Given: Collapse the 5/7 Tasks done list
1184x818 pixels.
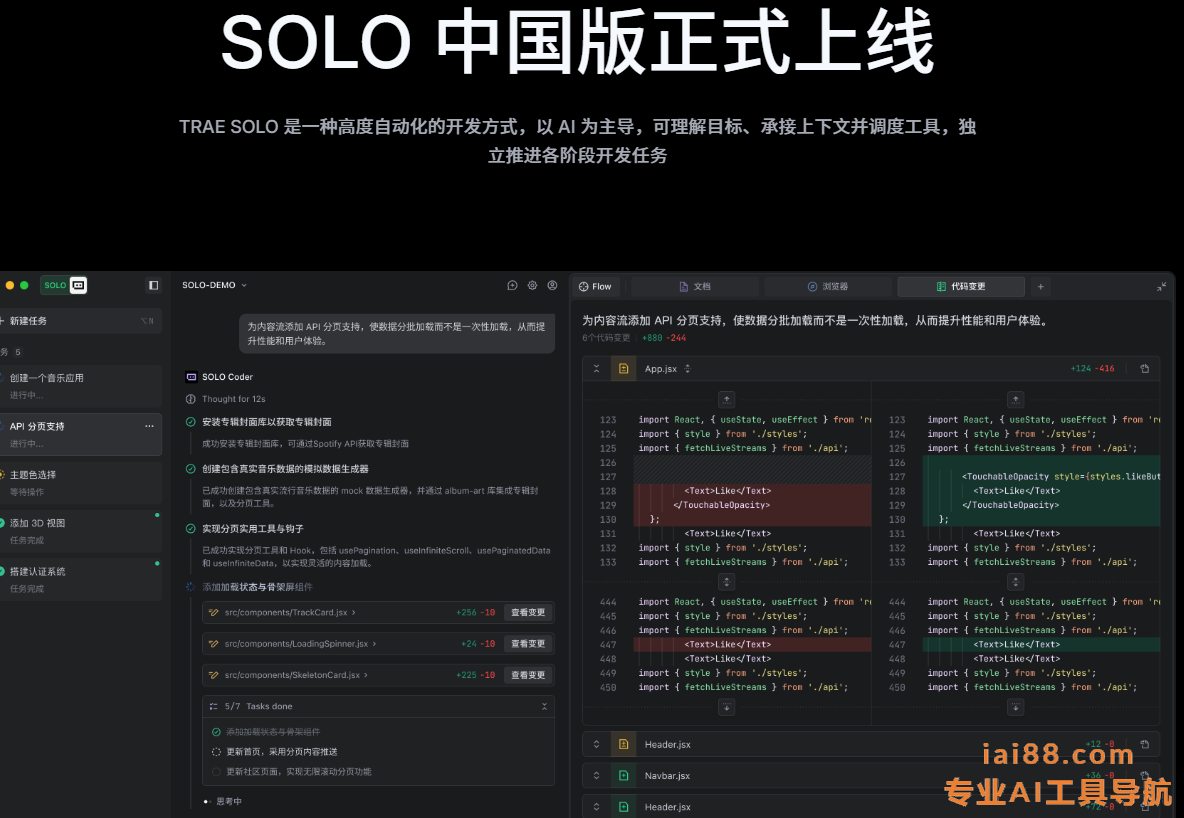Looking at the screenshot, I should point(544,706).
